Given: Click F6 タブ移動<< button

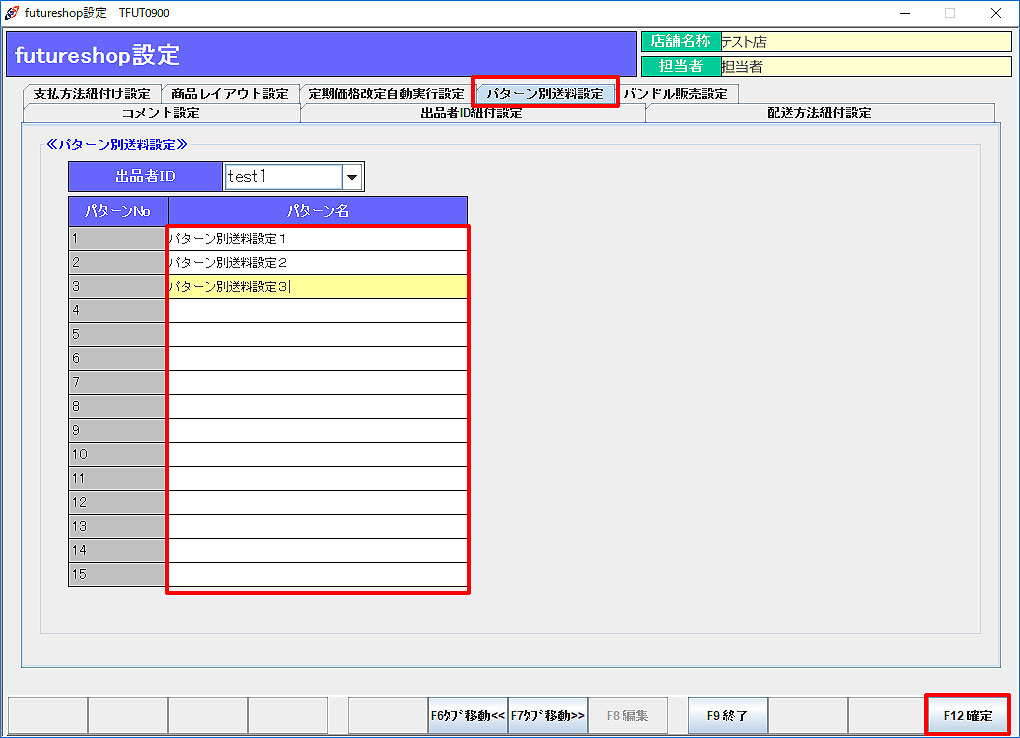Looking at the screenshot, I should [x=467, y=715].
